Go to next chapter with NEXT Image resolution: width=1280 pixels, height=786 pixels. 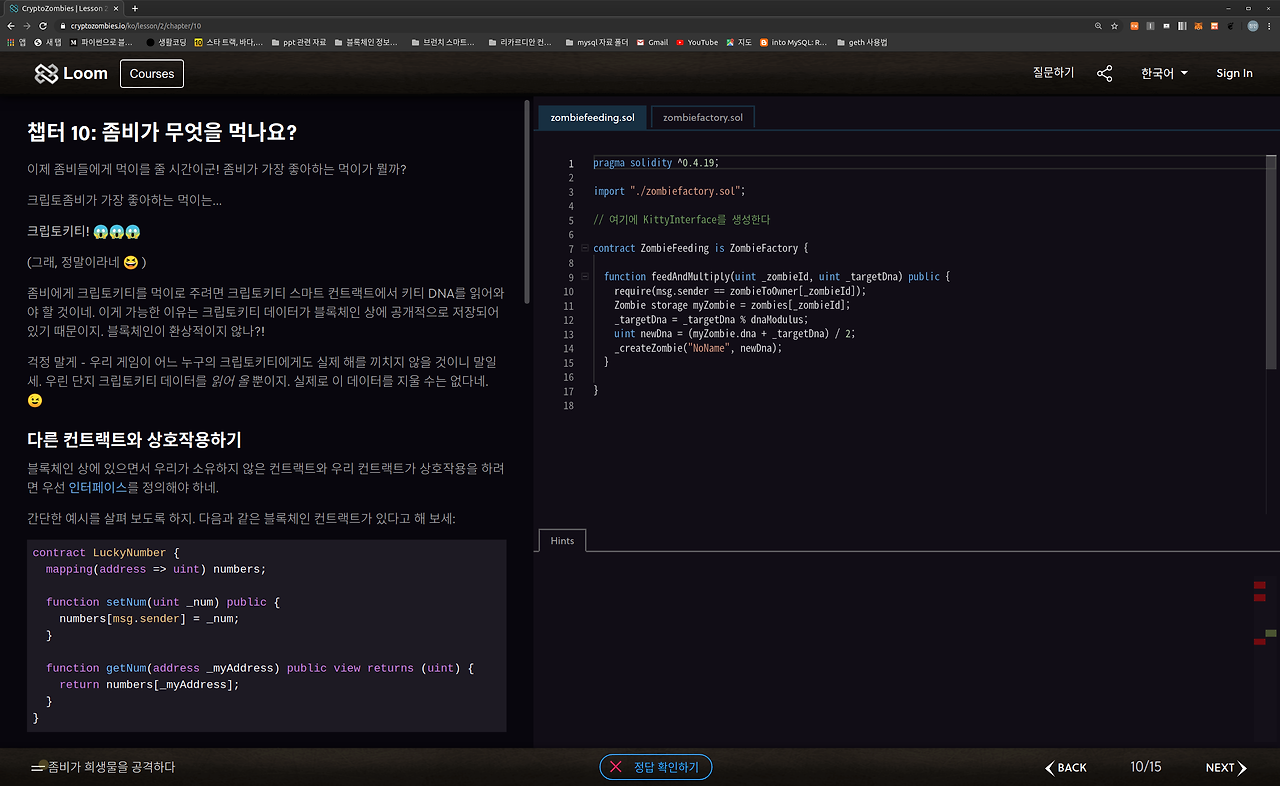(x=1226, y=768)
